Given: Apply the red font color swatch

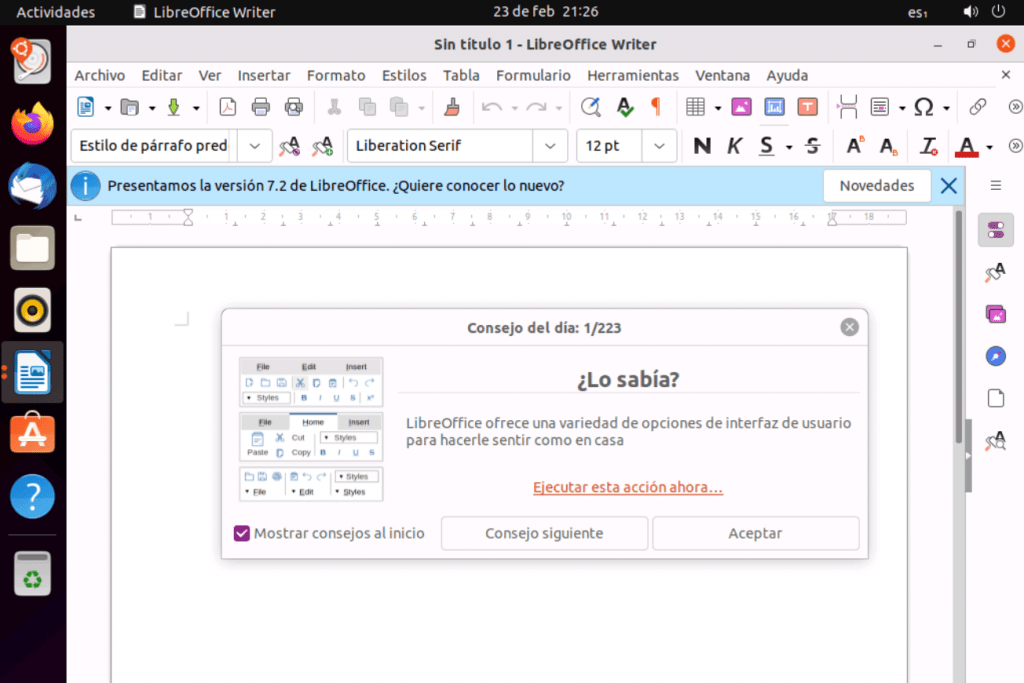Looking at the screenshot, I should tap(966, 146).
